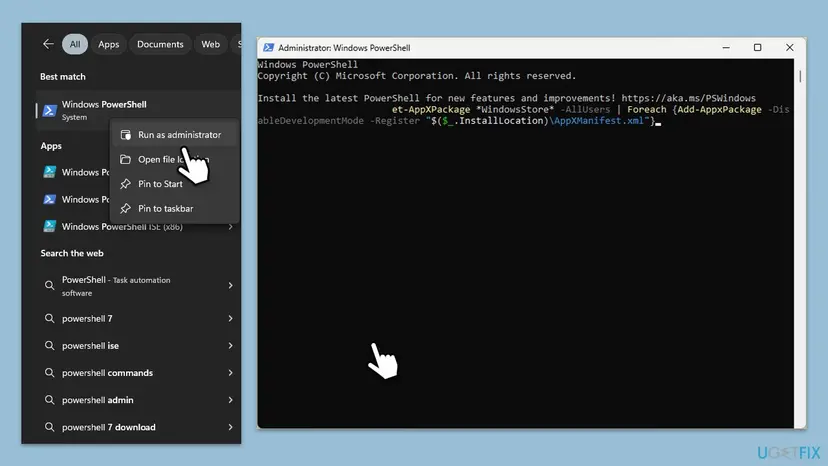Switch to the Documents filter tab

pyautogui.click(x=160, y=44)
